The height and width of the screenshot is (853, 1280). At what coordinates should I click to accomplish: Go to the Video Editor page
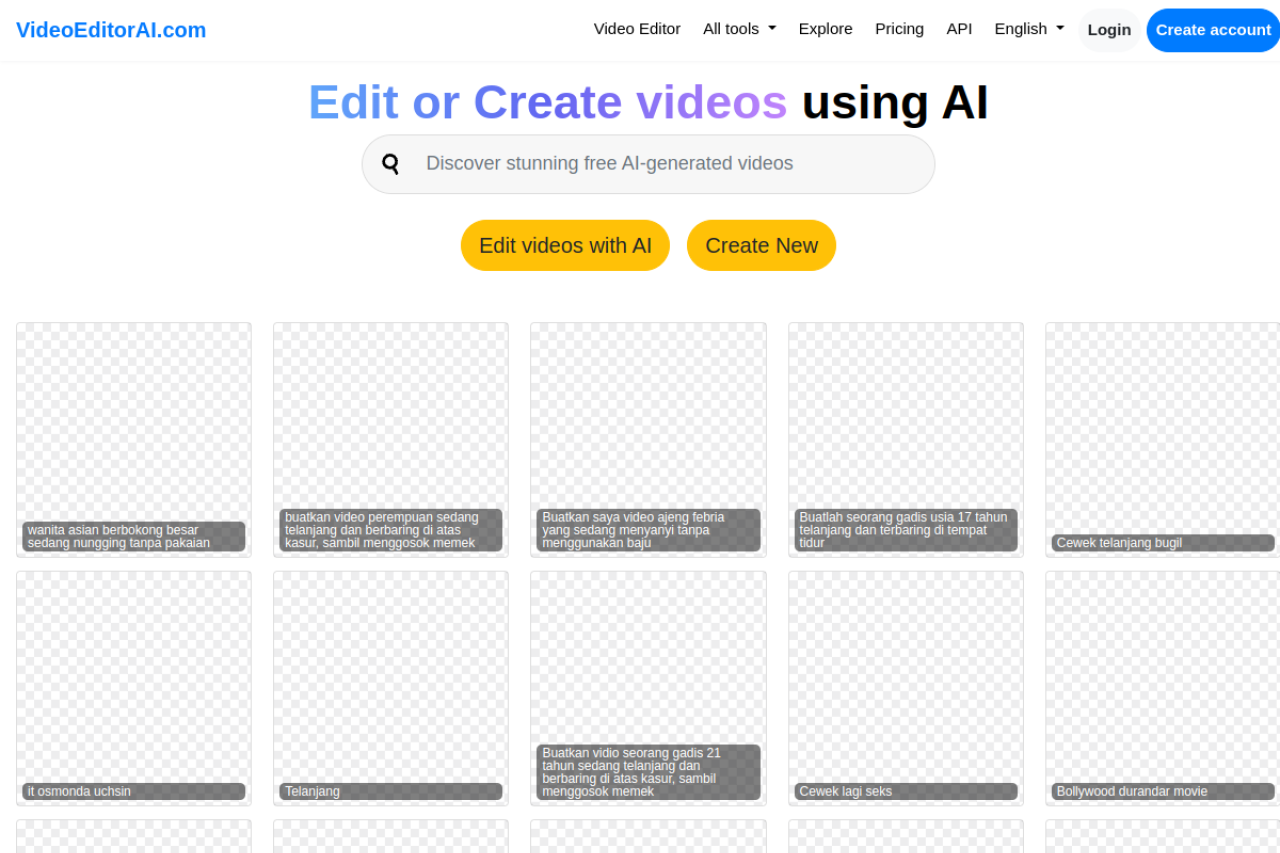(x=637, y=29)
